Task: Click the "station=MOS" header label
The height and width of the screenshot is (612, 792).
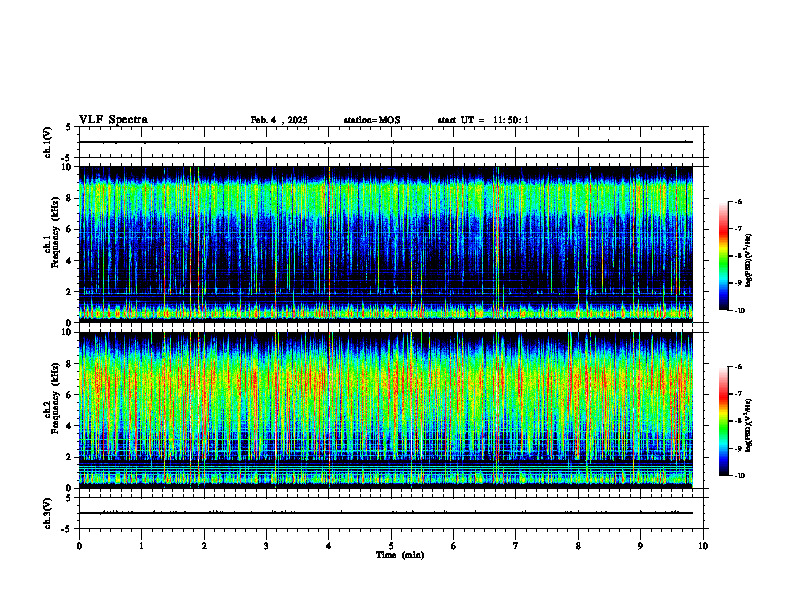Action: (x=372, y=120)
